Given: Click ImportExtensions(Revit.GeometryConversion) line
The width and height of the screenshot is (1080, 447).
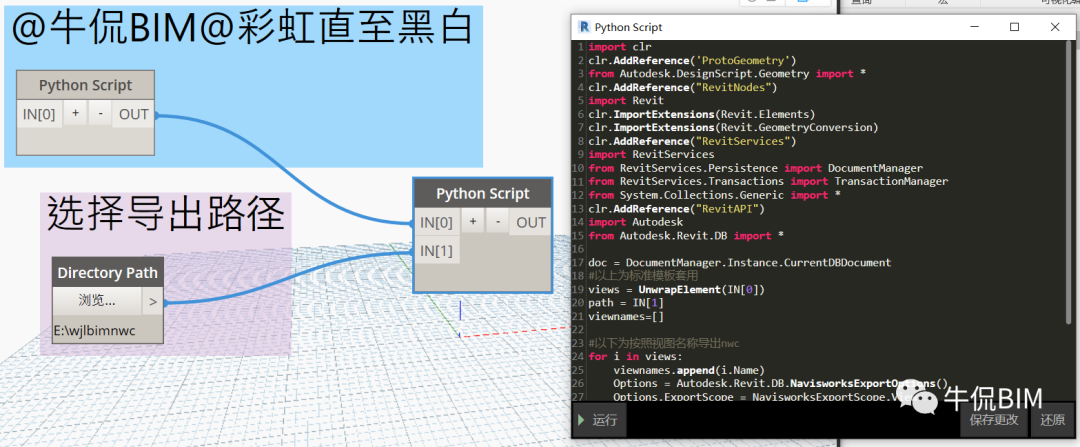Looking at the screenshot, I should 734,127.
